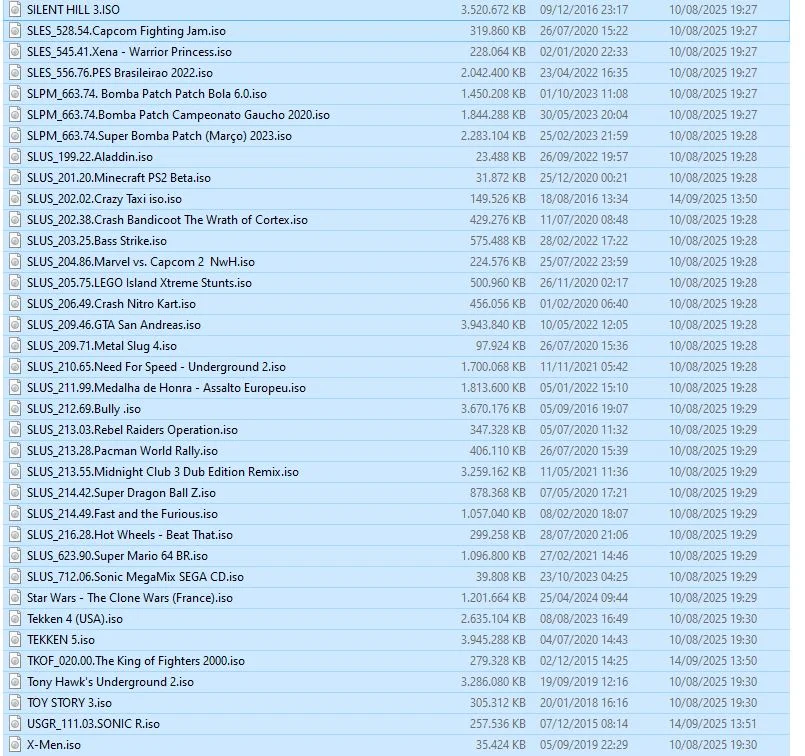Select the file icon for Aladdin.iso
The height and width of the screenshot is (756, 805).
point(14,156)
